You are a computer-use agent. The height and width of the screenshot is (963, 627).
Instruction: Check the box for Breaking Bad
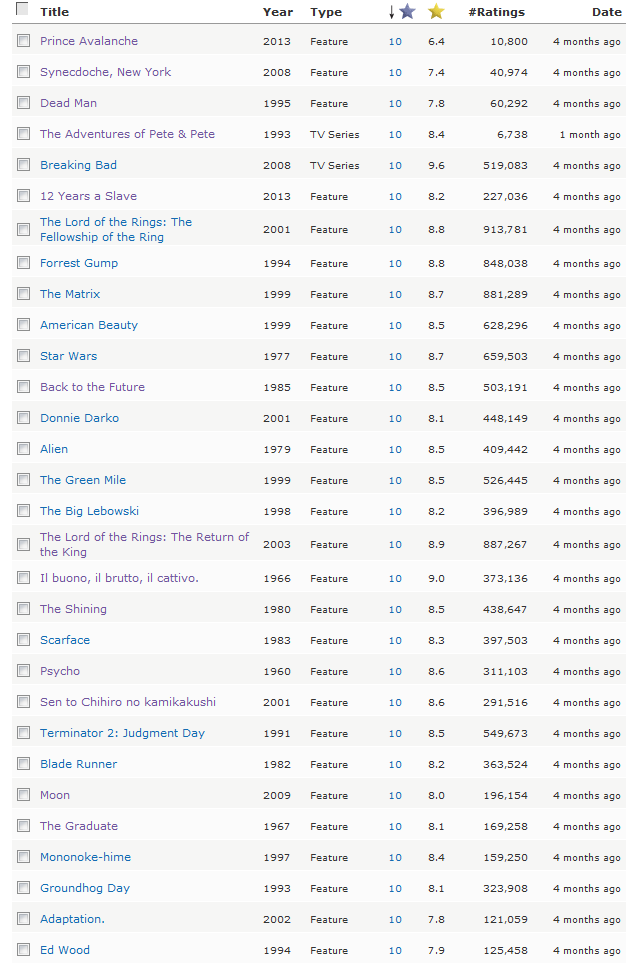click(x=23, y=165)
